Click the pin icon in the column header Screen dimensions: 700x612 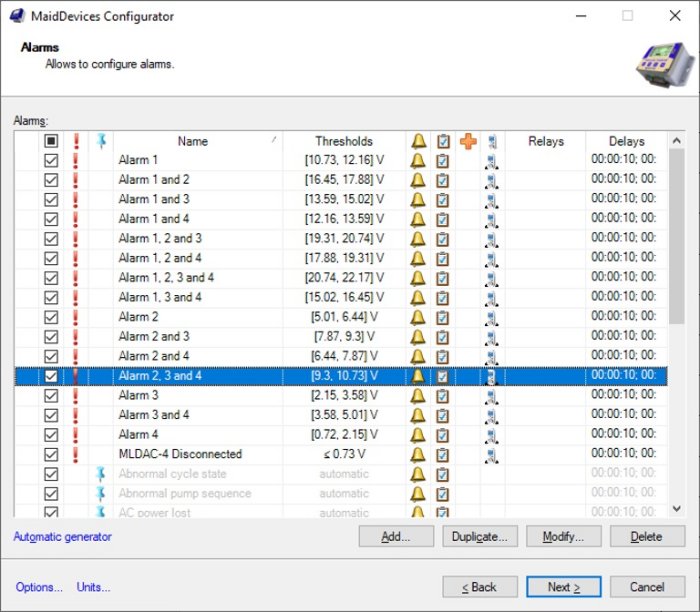[x=100, y=141]
